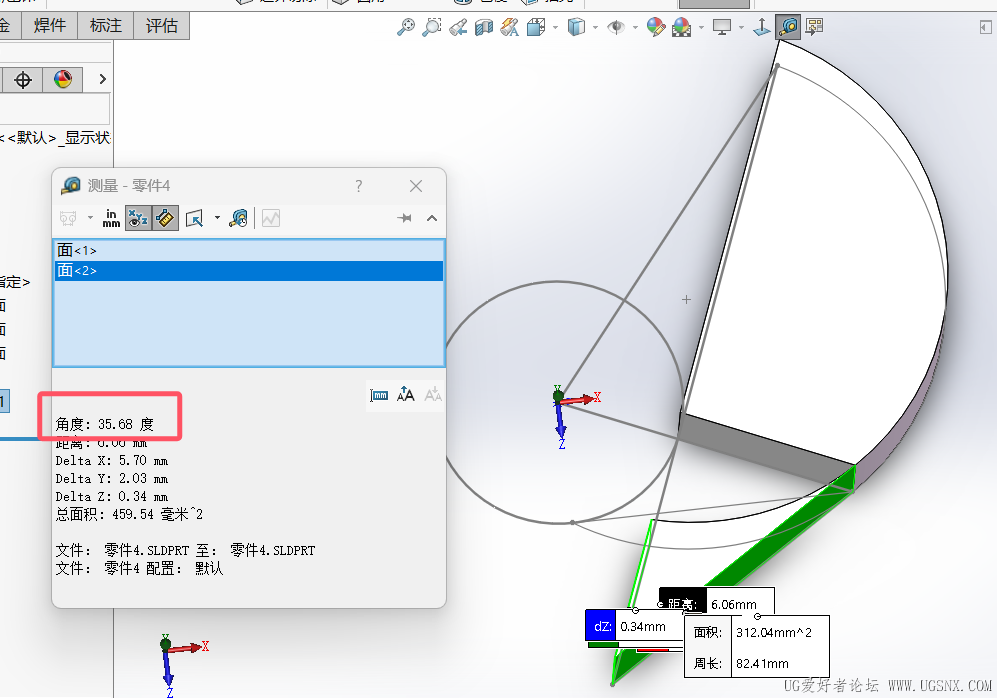The height and width of the screenshot is (698, 997).
Task: Open Units/Precision 'in mm' icon in Measure dialog
Action: pos(111,218)
